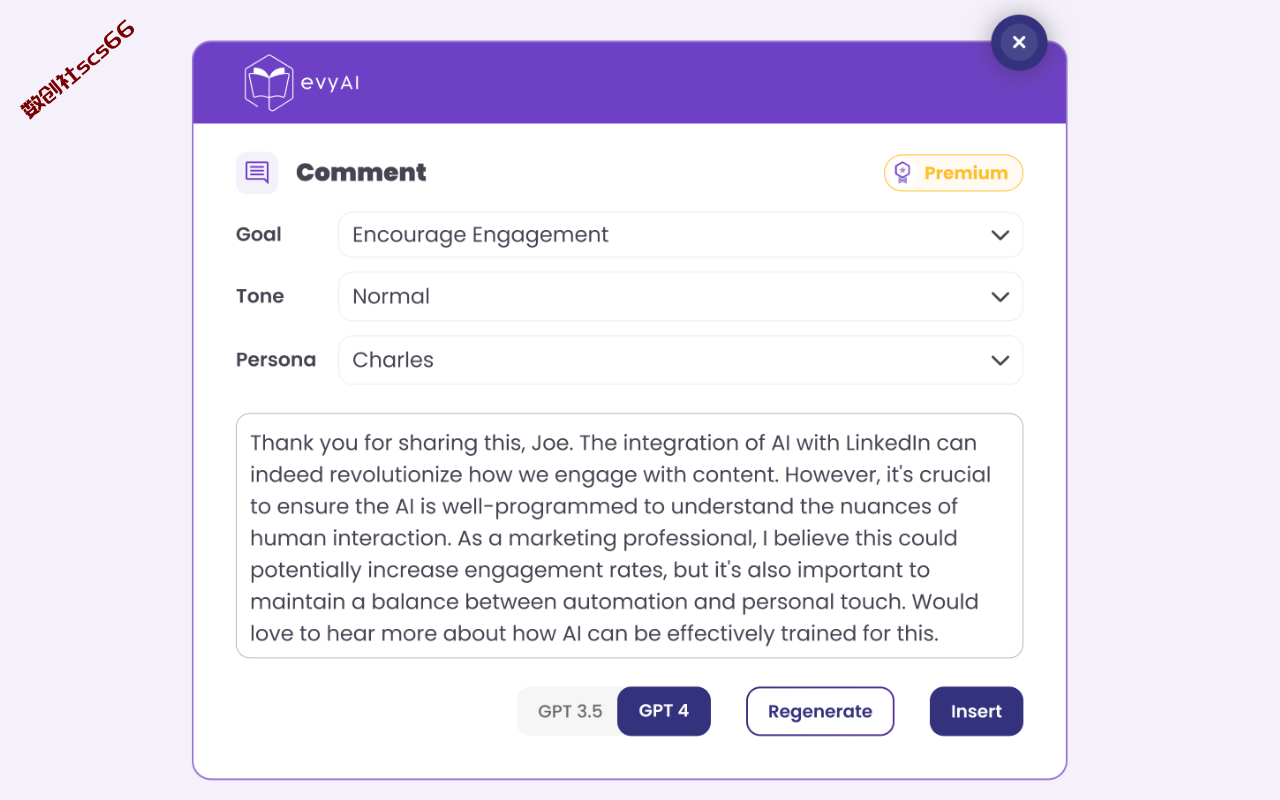Click the evyAI brand name text
The image size is (1280, 800).
pos(330,83)
